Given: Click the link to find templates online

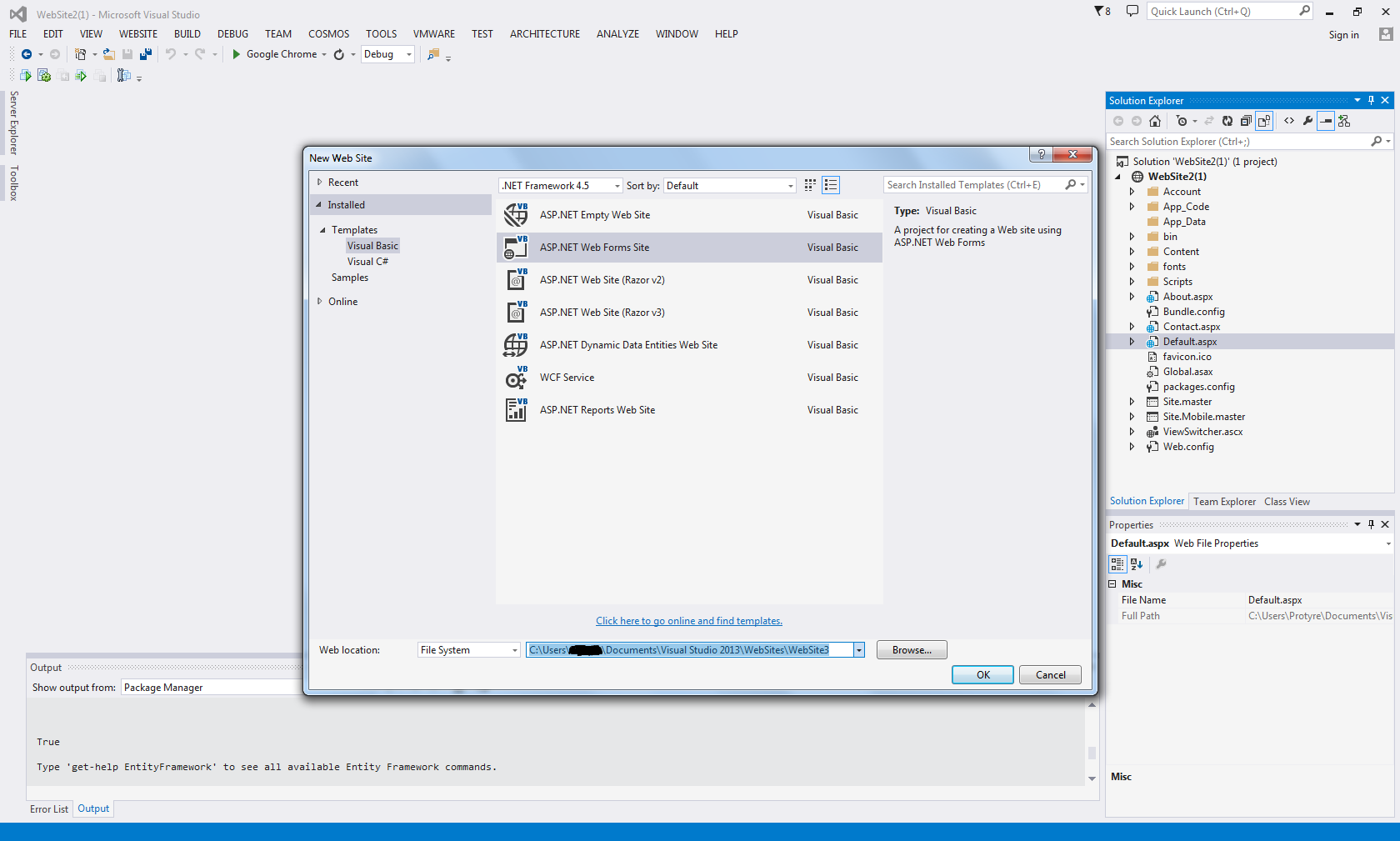Looking at the screenshot, I should point(688,620).
